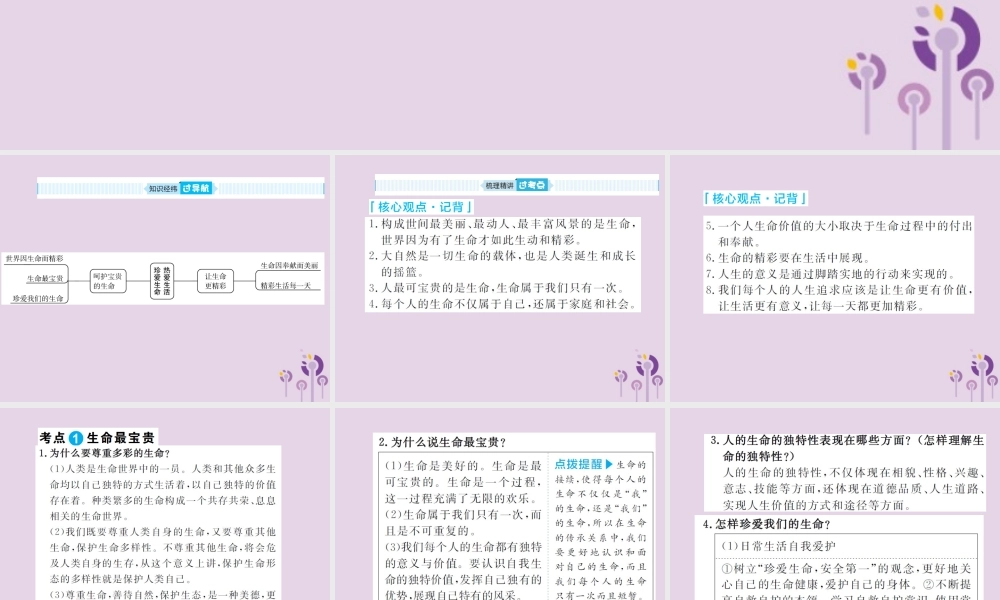The height and width of the screenshot is (600, 1000).
Task: Select the answer 人的生命的独特性,不仅体现在相貌
Action: point(853,488)
